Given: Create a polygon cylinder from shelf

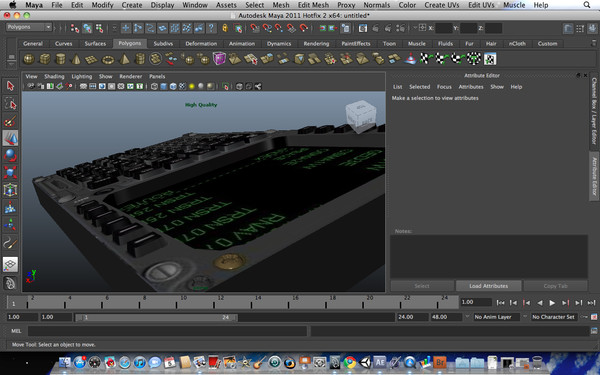Looking at the screenshot, I should (x=60, y=59).
